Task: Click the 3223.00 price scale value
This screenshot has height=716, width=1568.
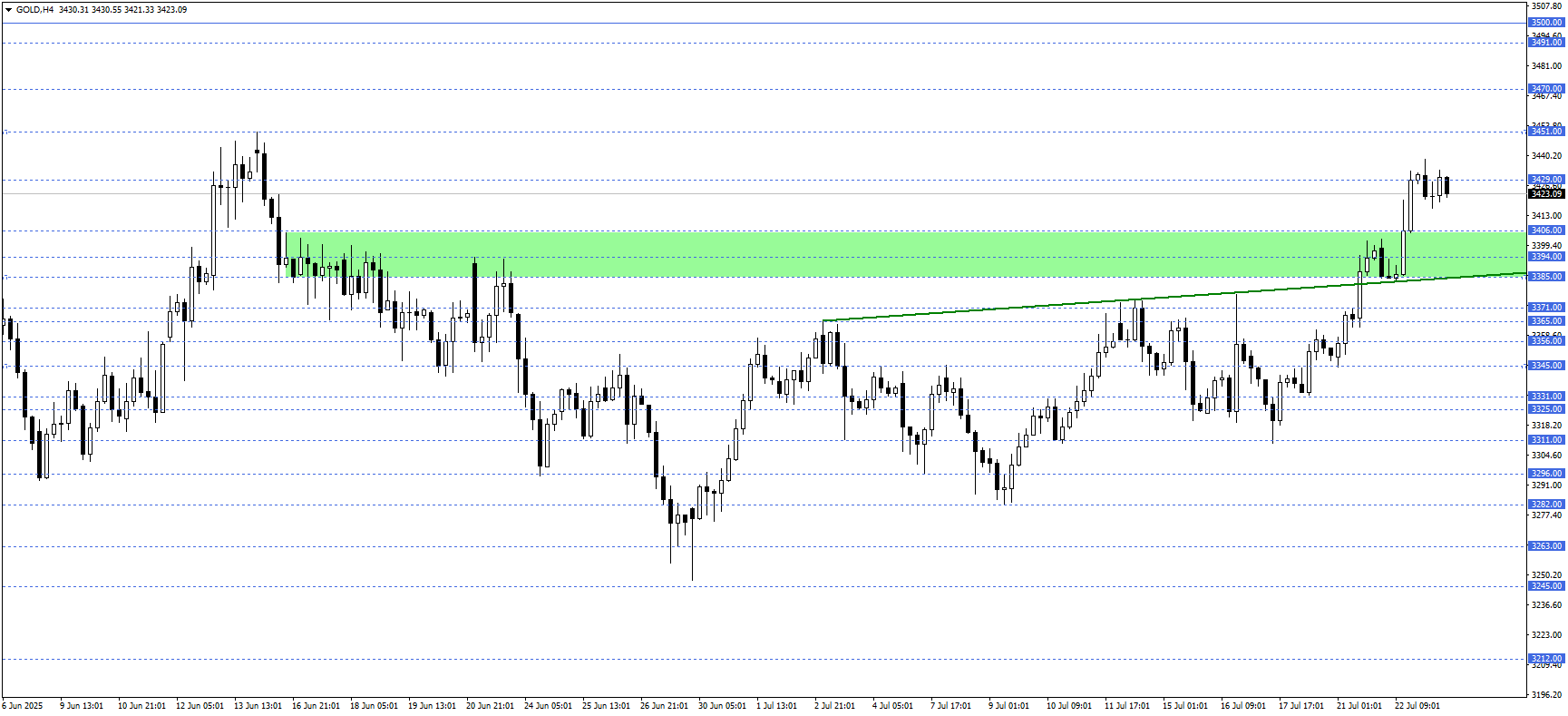Action: point(1546,635)
